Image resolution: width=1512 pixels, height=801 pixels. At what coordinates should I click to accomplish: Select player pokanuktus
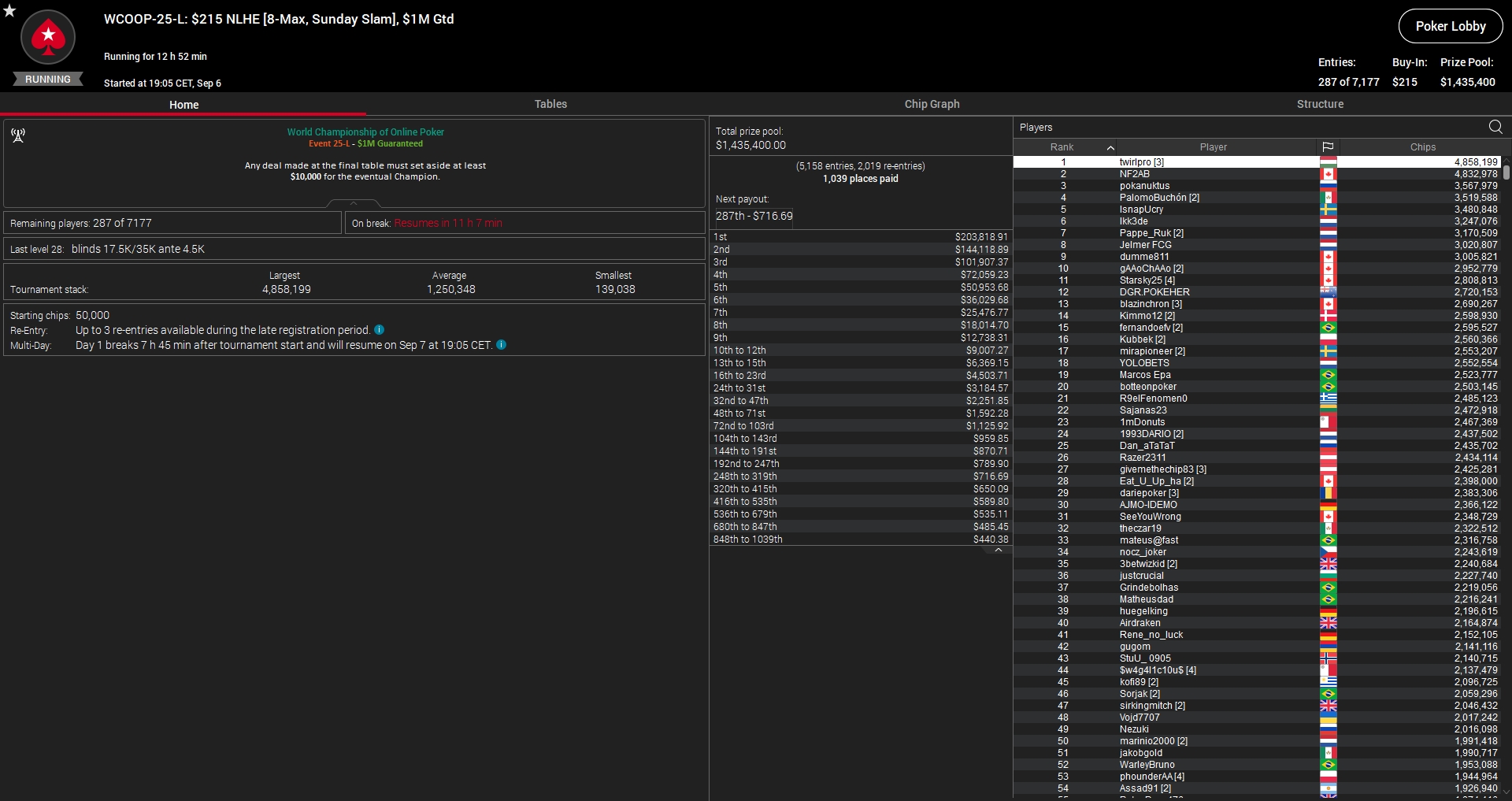[x=1257, y=186]
